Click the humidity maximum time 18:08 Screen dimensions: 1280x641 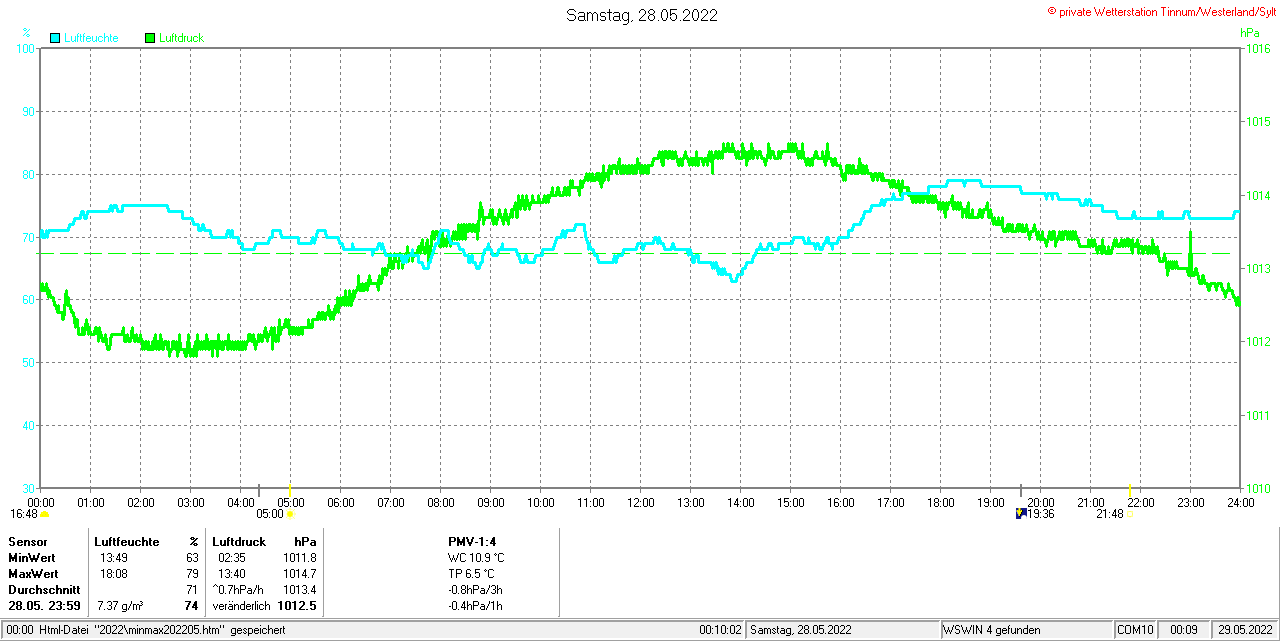114,574
